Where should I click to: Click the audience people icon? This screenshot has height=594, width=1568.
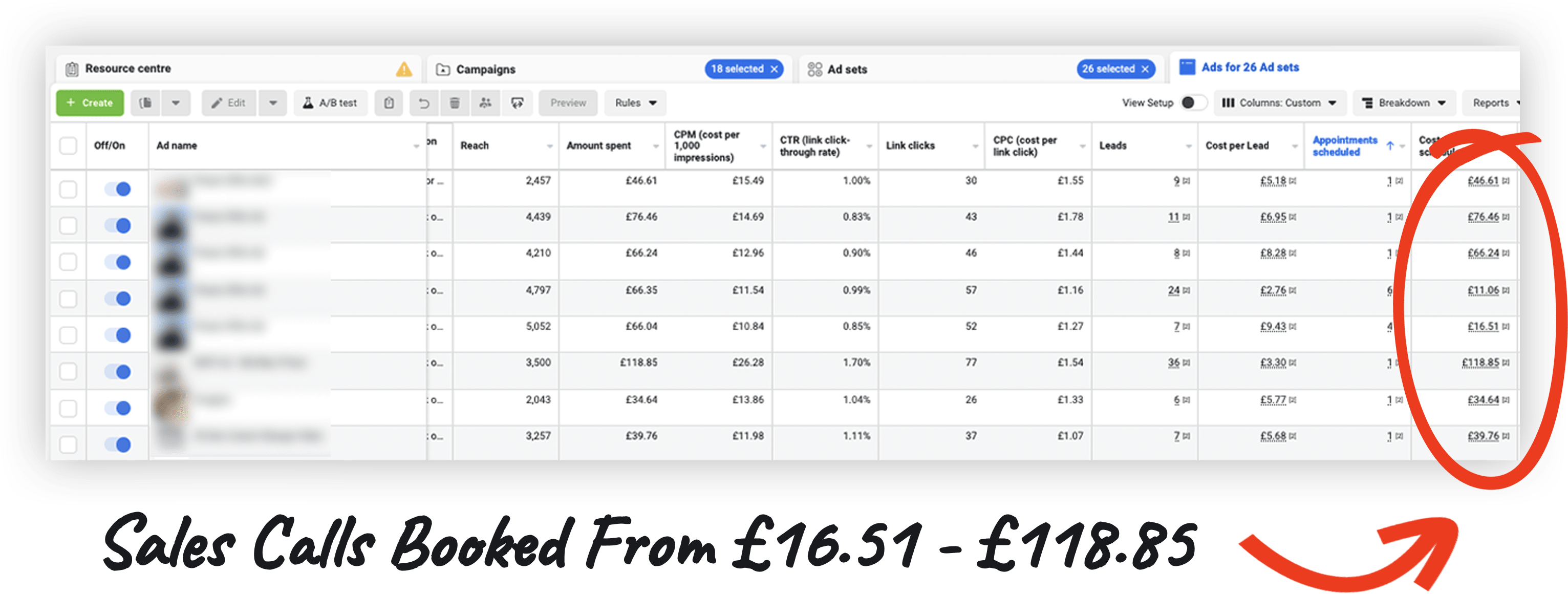(x=485, y=103)
